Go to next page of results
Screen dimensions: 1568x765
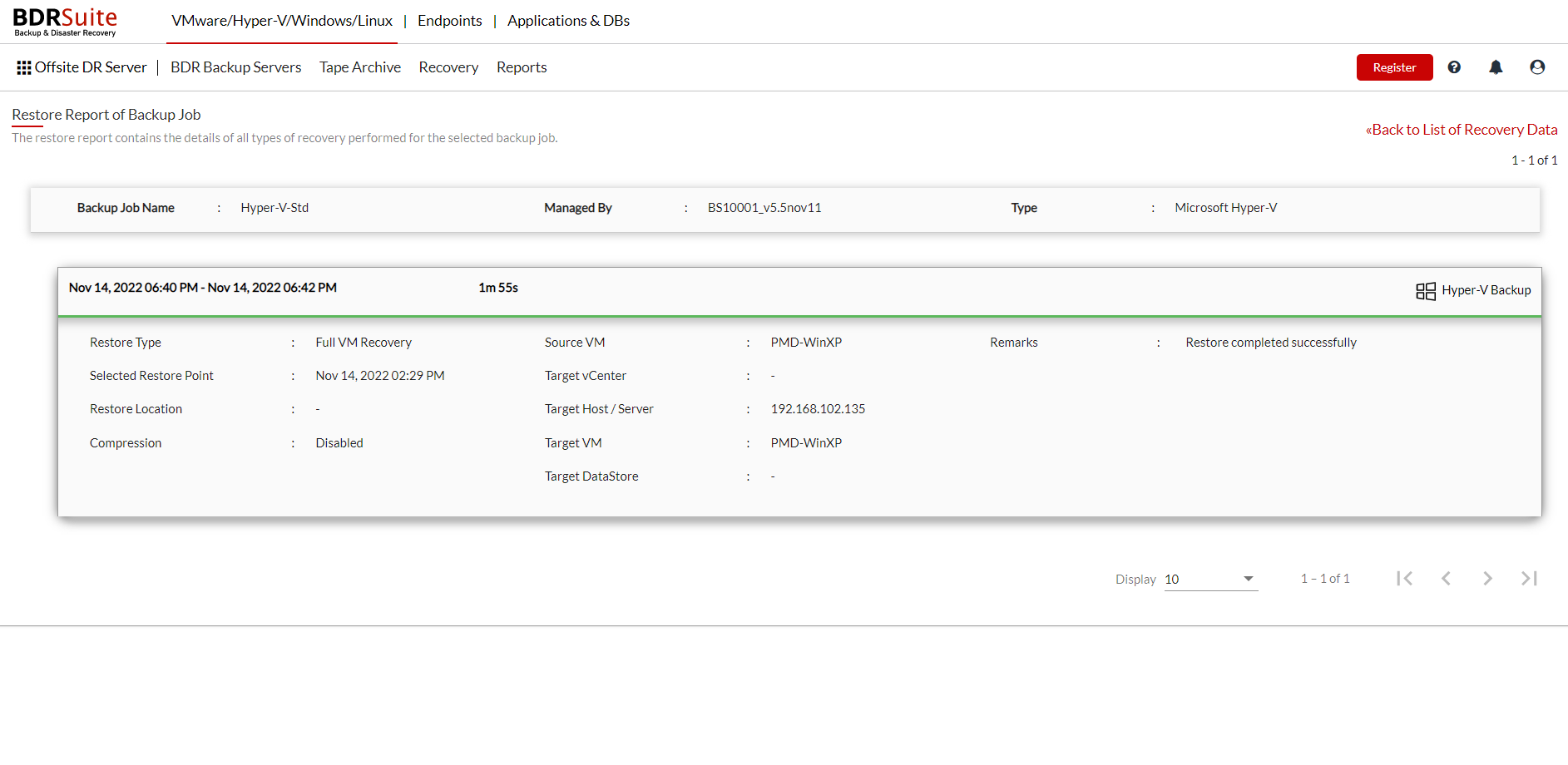pyautogui.click(x=1487, y=579)
